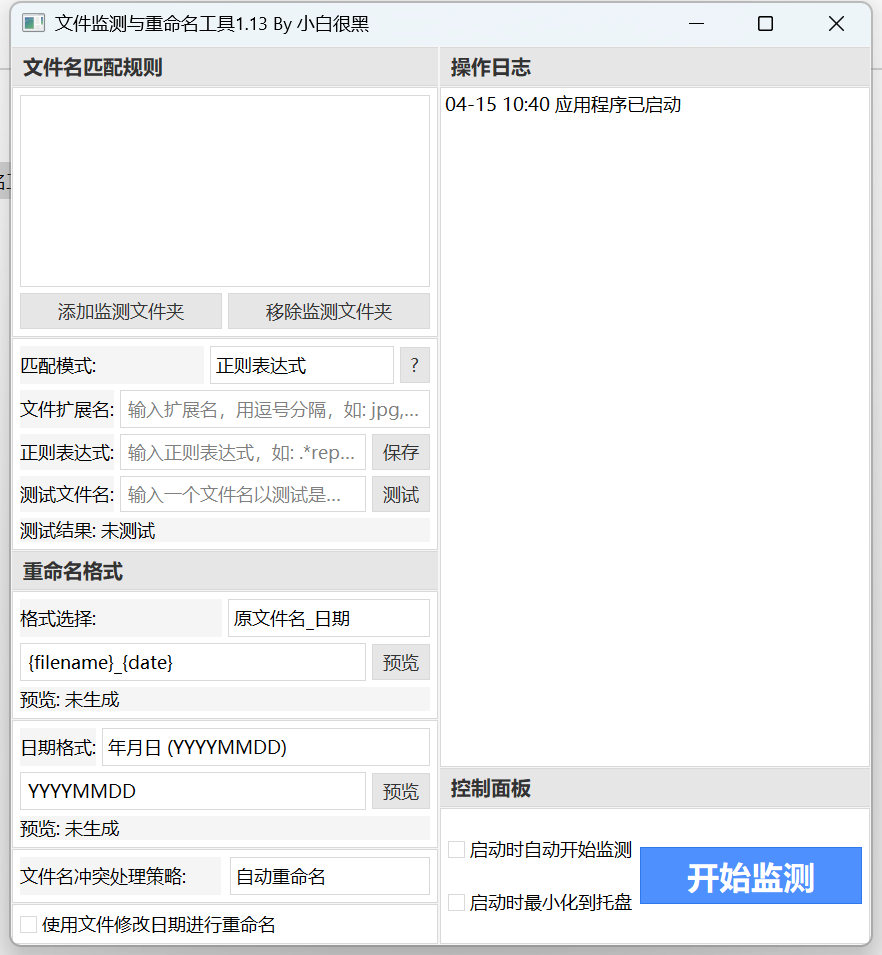The image size is (882, 955).
Task: Click the 测试 button
Action: point(401,495)
